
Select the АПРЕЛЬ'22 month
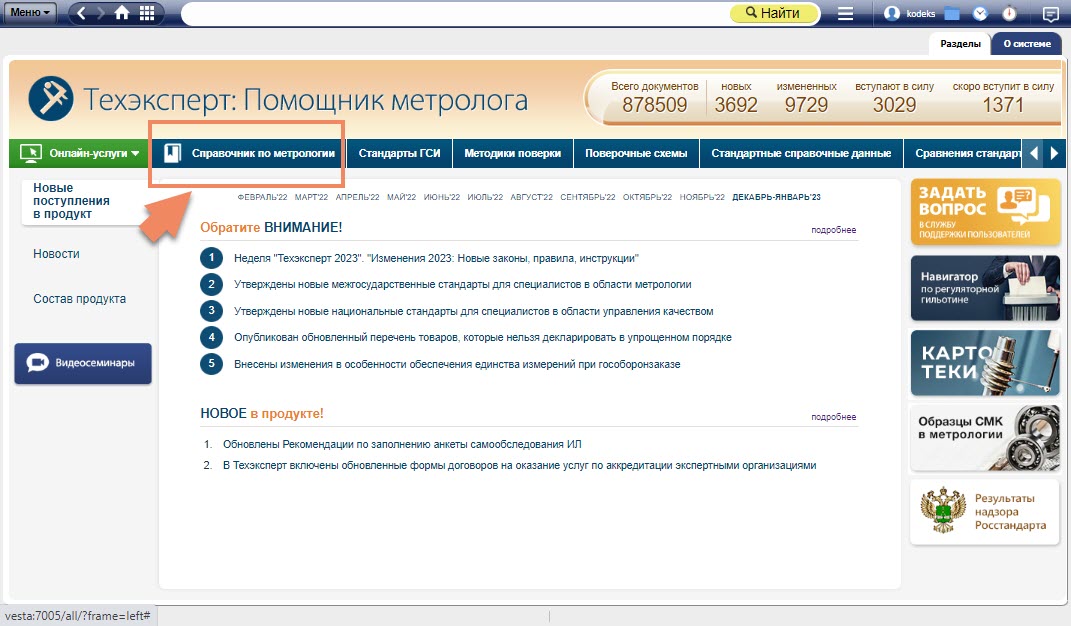point(357,198)
